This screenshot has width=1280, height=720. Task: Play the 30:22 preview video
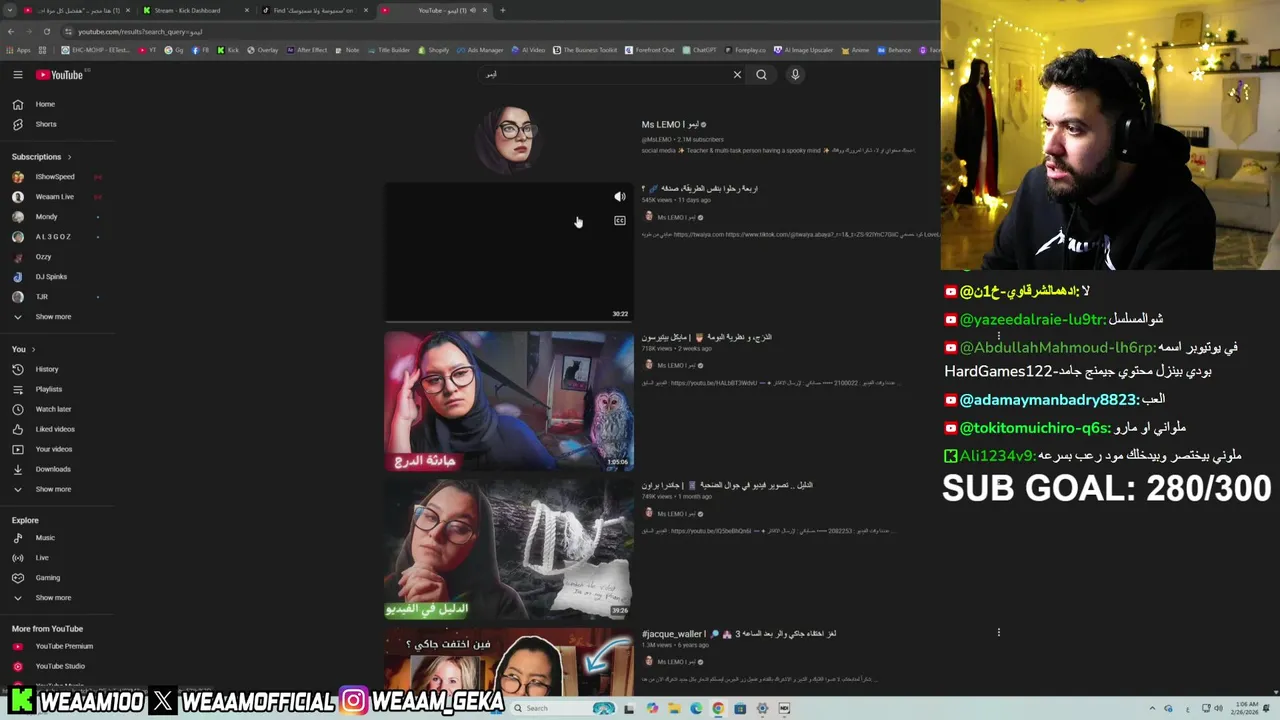509,252
